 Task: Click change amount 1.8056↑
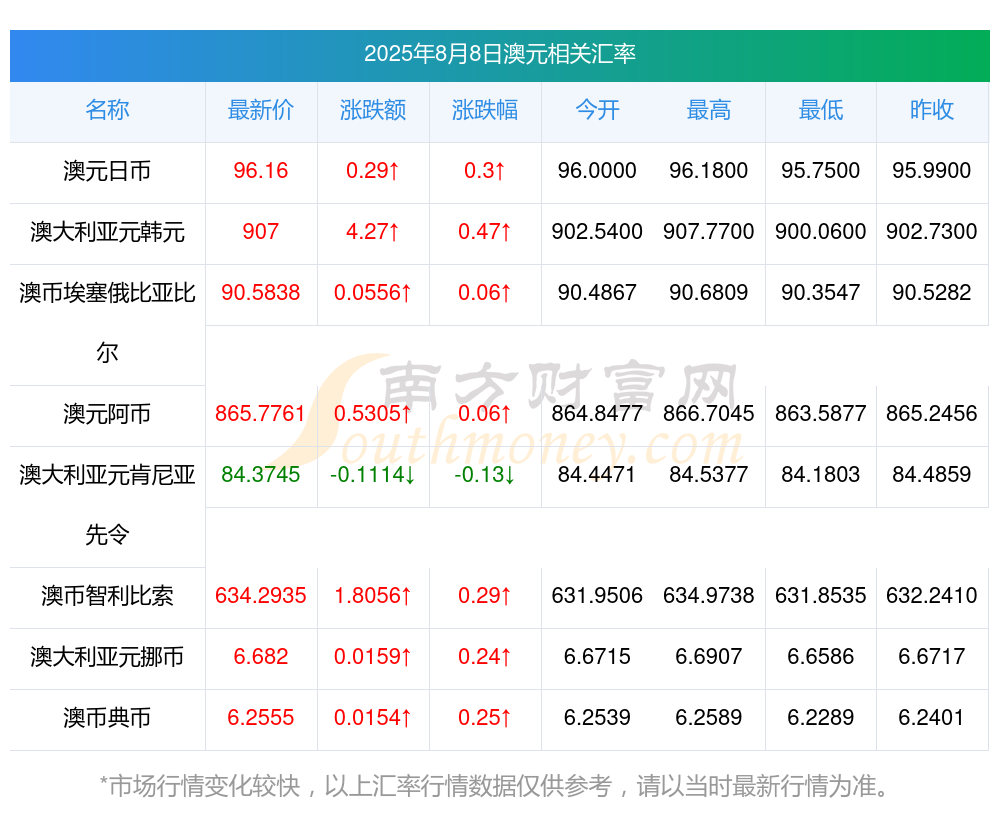point(372,595)
